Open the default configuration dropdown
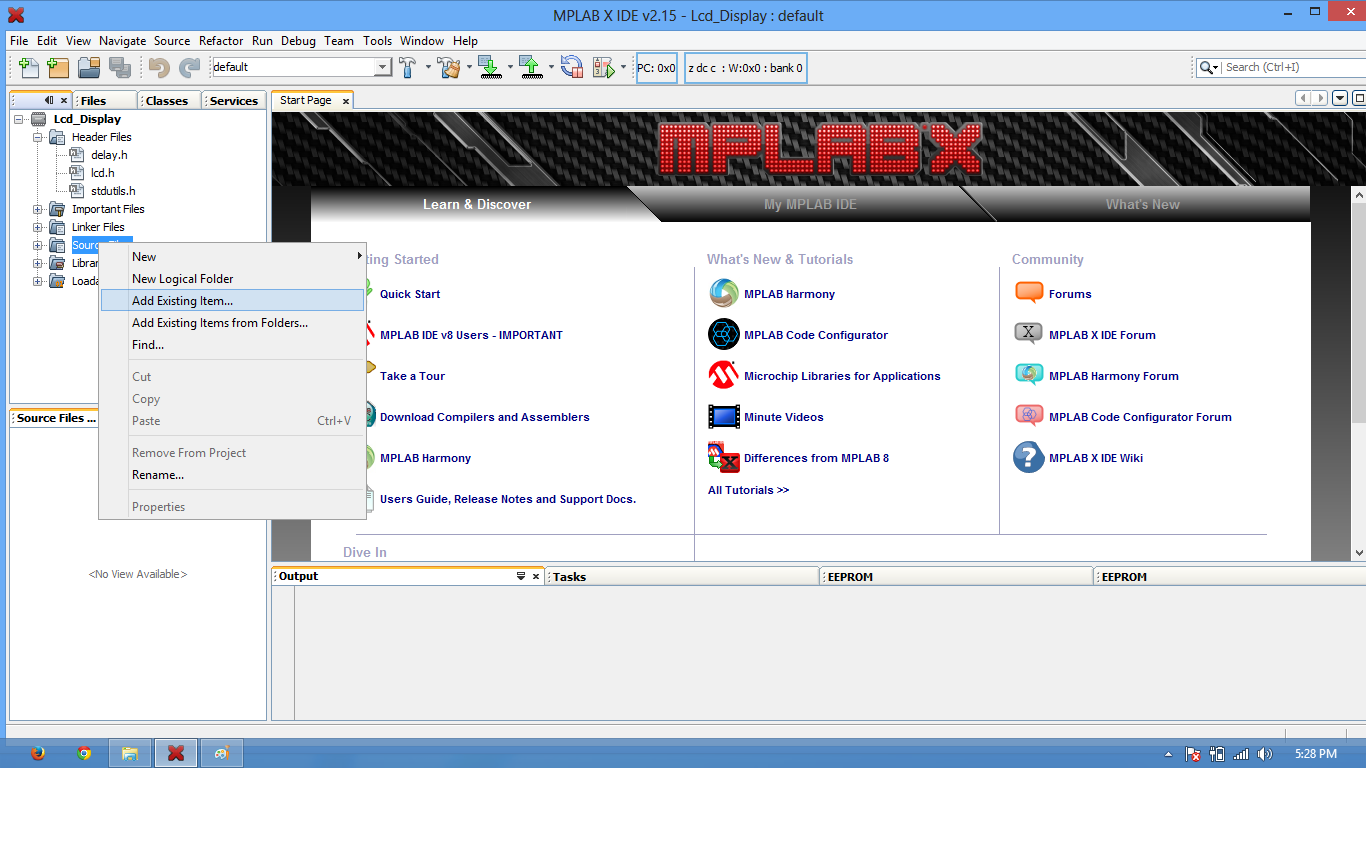The width and height of the screenshot is (1366, 846). pyautogui.click(x=382, y=67)
